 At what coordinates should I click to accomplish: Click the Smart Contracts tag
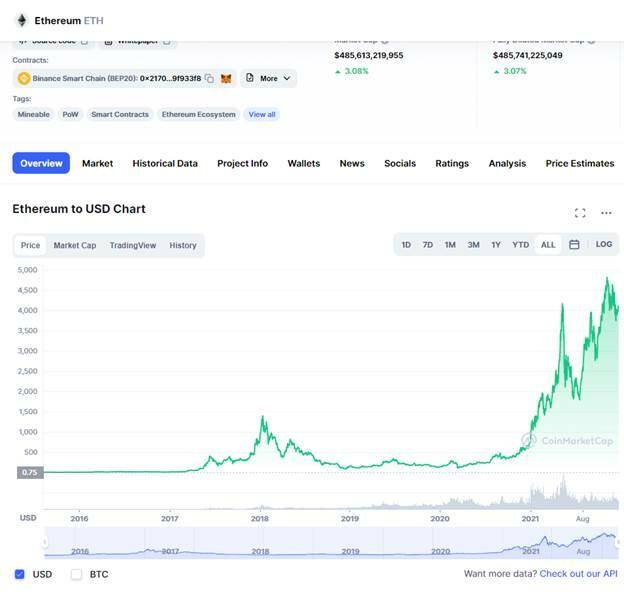(120, 115)
